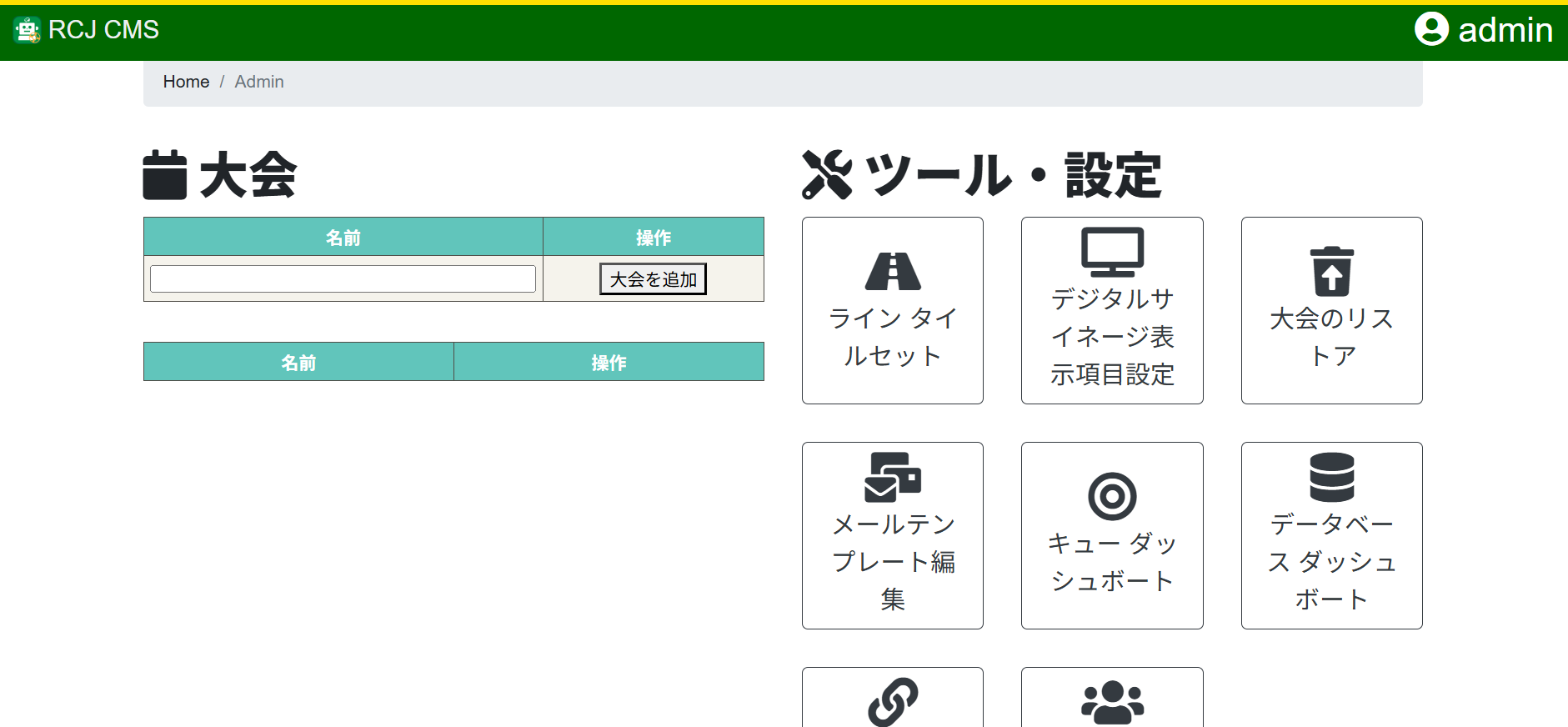Click the bullseye queue dashboard icon
Screen dimensions: 1568x727
(x=1112, y=496)
